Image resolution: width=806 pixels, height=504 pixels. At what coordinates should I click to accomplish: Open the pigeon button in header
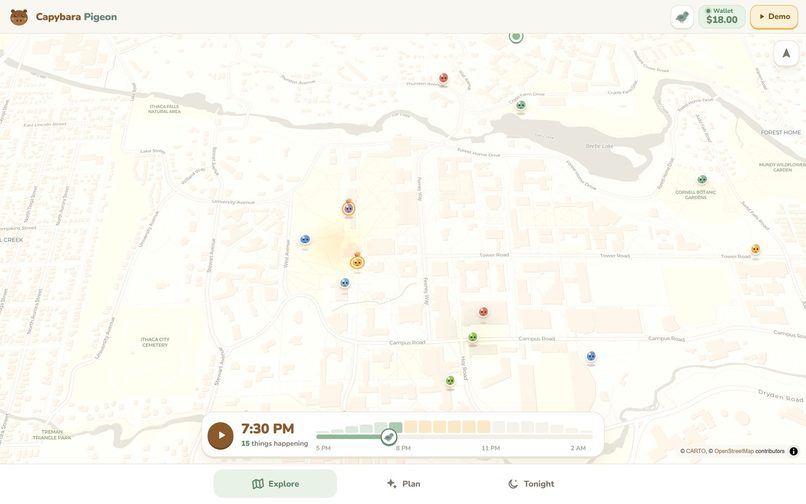click(x=682, y=17)
